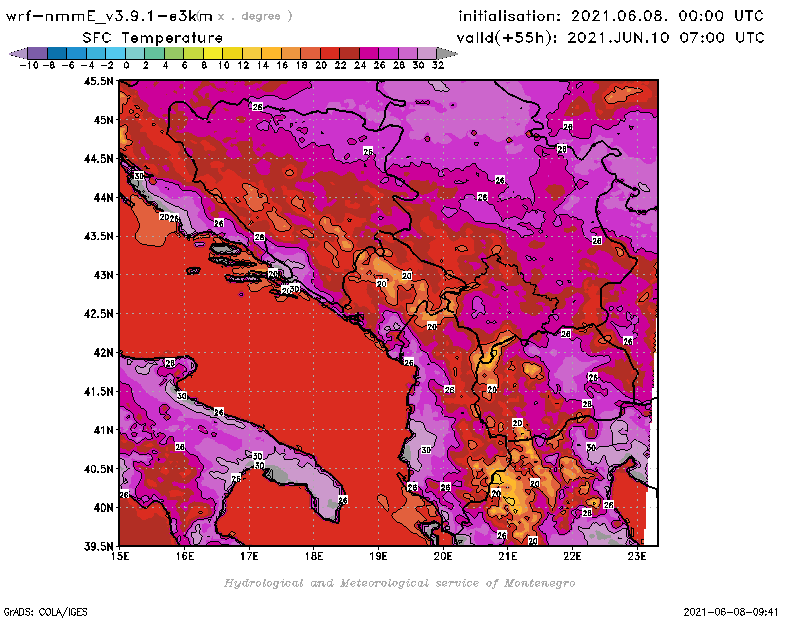Click the 45N latitude axis label
The width and height of the screenshot is (800, 618).
[x=103, y=120]
